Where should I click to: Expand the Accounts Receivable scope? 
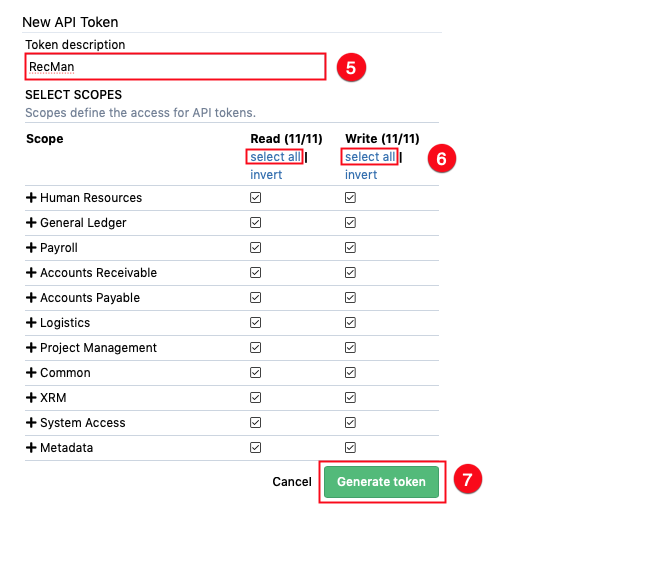(x=31, y=273)
